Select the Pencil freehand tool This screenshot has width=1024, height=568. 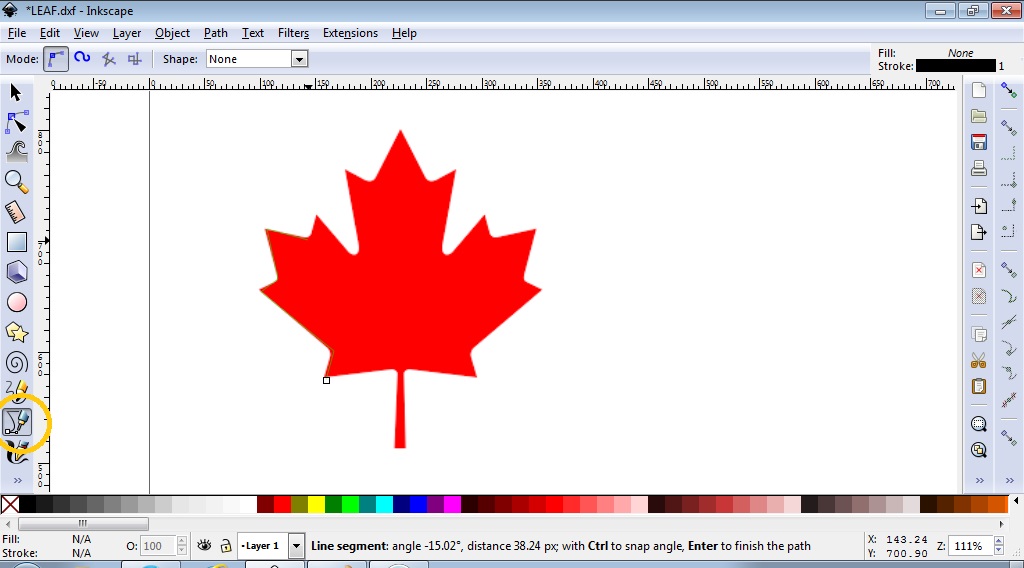[16, 390]
